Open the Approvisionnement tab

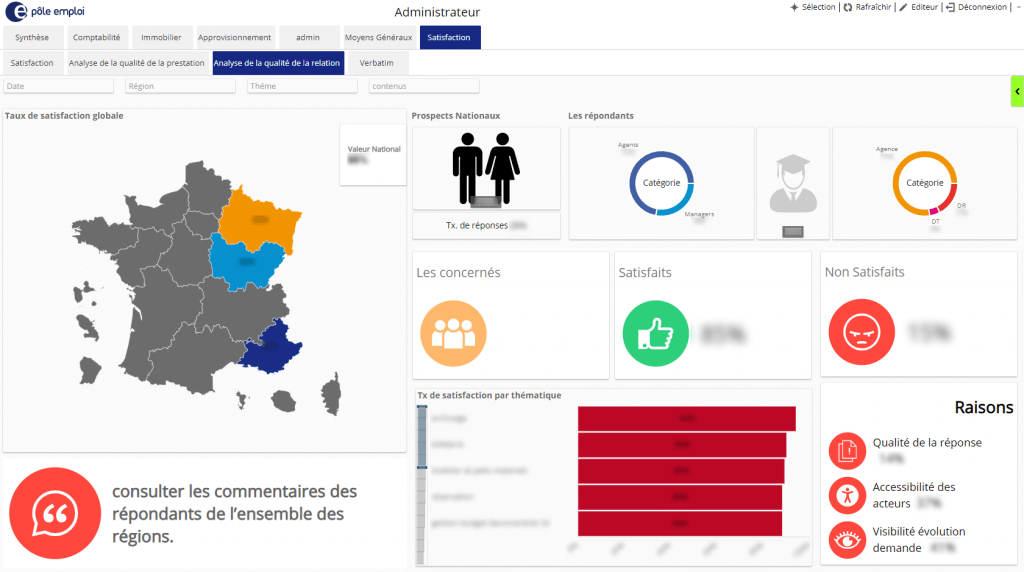click(234, 37)
